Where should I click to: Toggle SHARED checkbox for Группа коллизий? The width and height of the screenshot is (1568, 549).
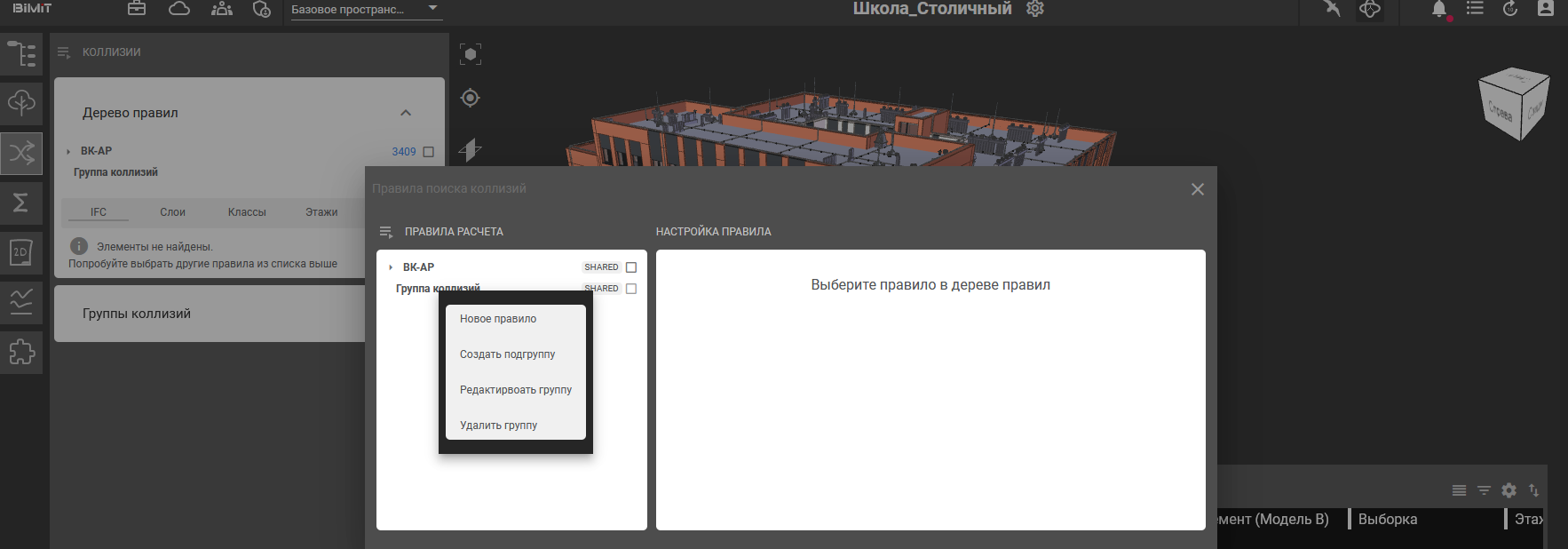point(631,289)
